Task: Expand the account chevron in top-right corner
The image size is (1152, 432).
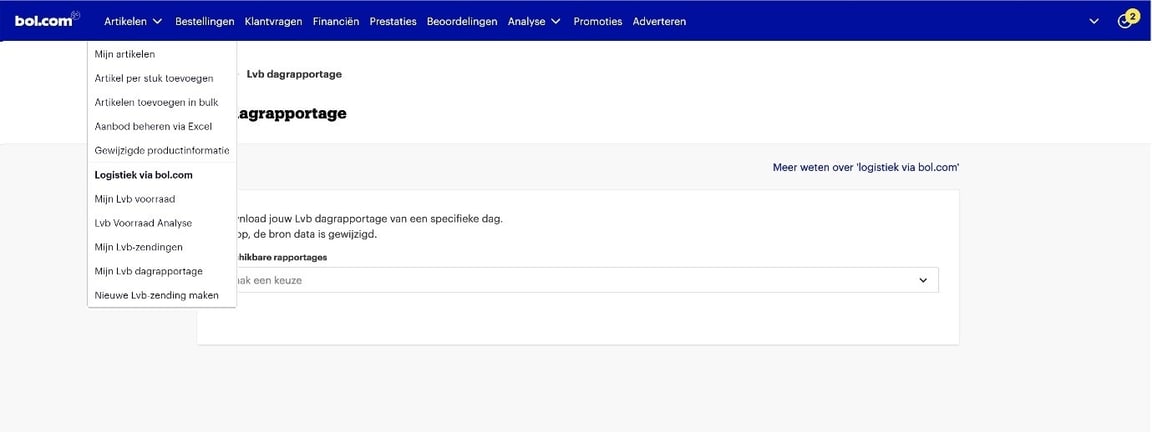Action: (x=1093, y=22)
